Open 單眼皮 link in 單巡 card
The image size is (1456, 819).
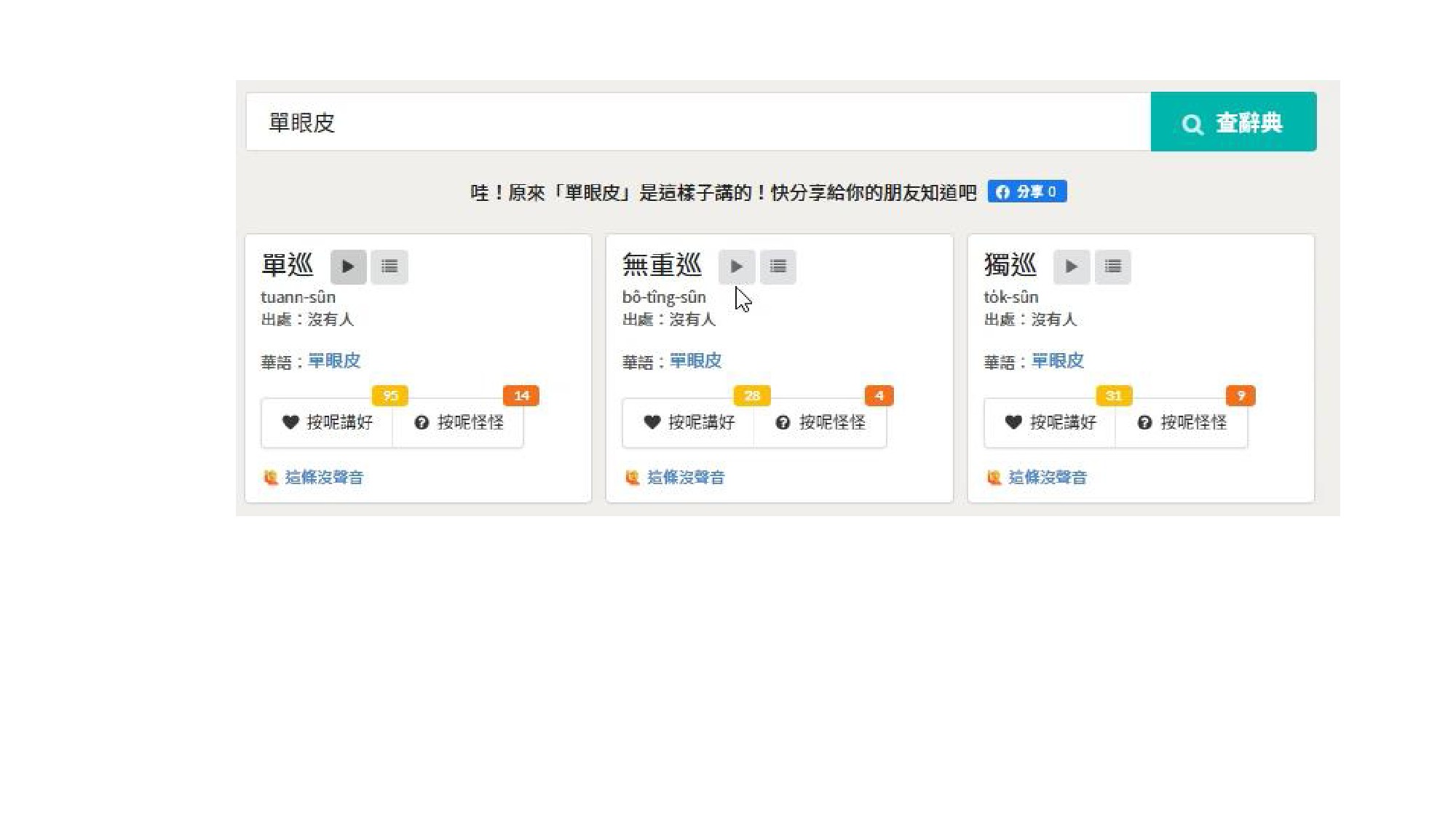tap(334, 361)
